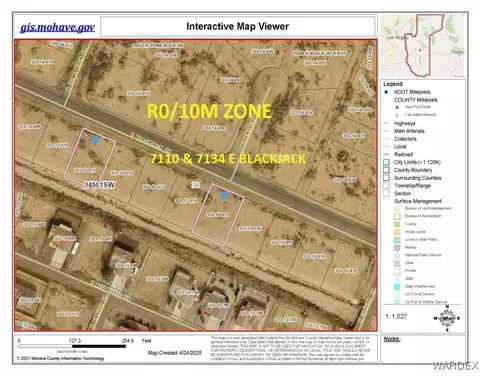Viewport: 480px width, 376px height.
Task: Select the Local or State Parks swatch
Action: point(397,240)
